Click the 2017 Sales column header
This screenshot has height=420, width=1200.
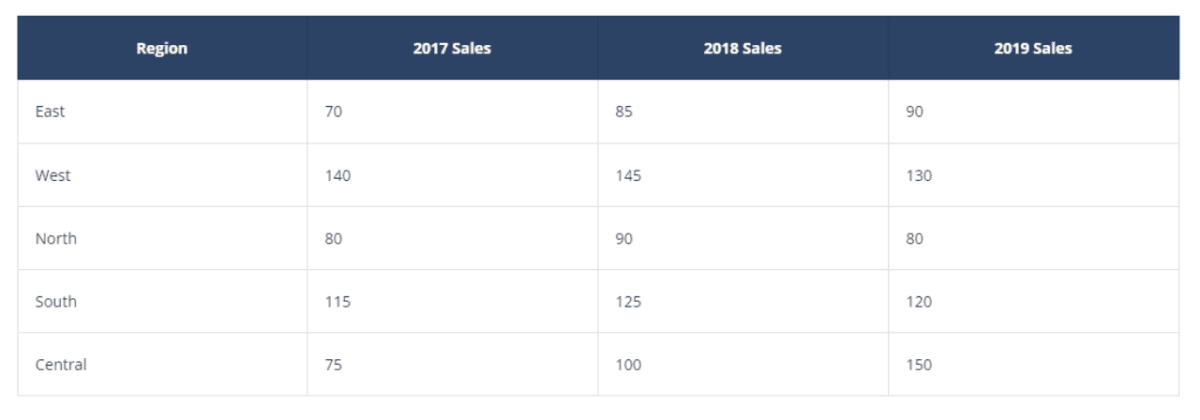pos(452,48)
